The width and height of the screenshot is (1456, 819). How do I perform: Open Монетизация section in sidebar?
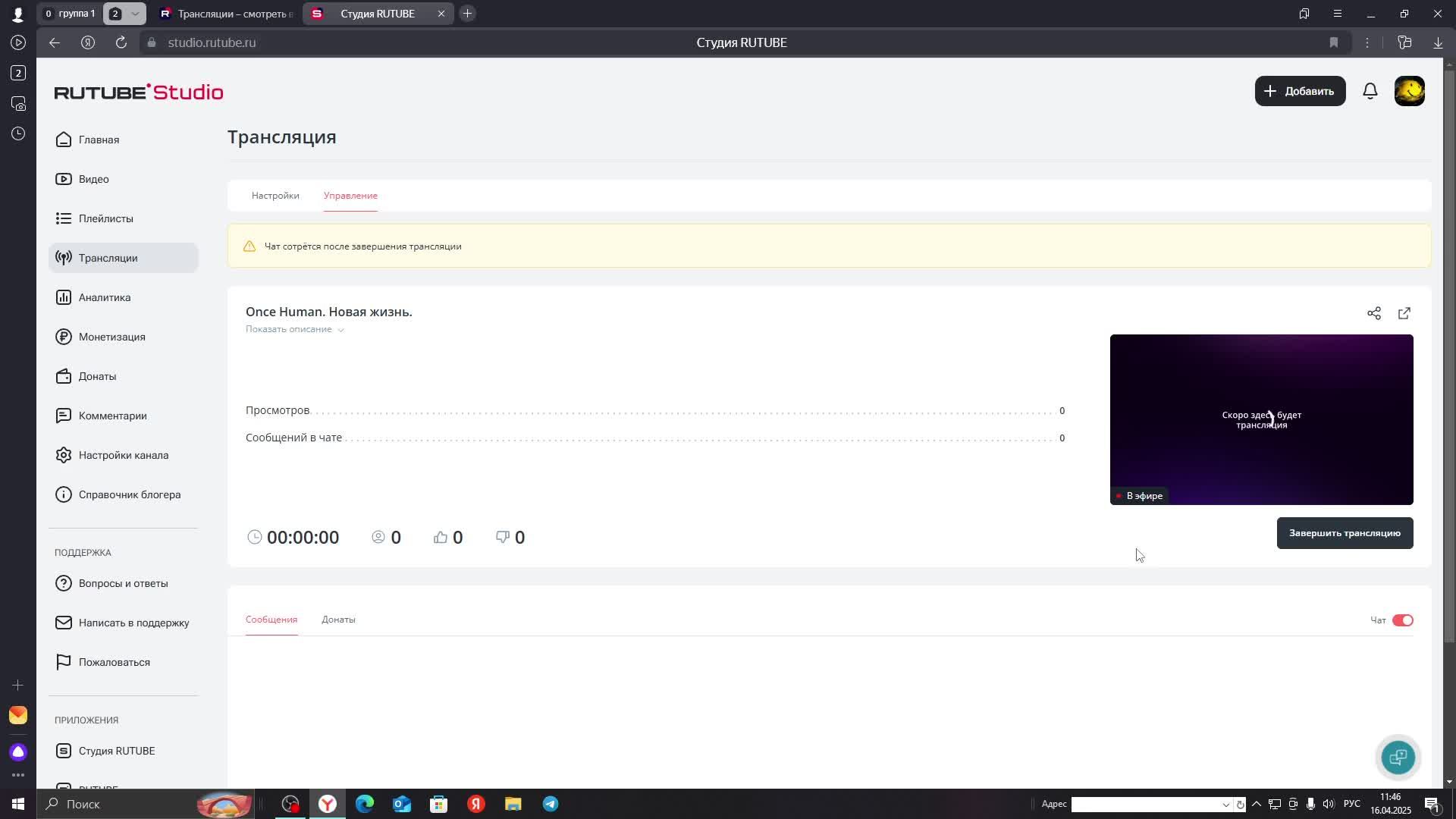pyautogui.click(x=111, y=337)
